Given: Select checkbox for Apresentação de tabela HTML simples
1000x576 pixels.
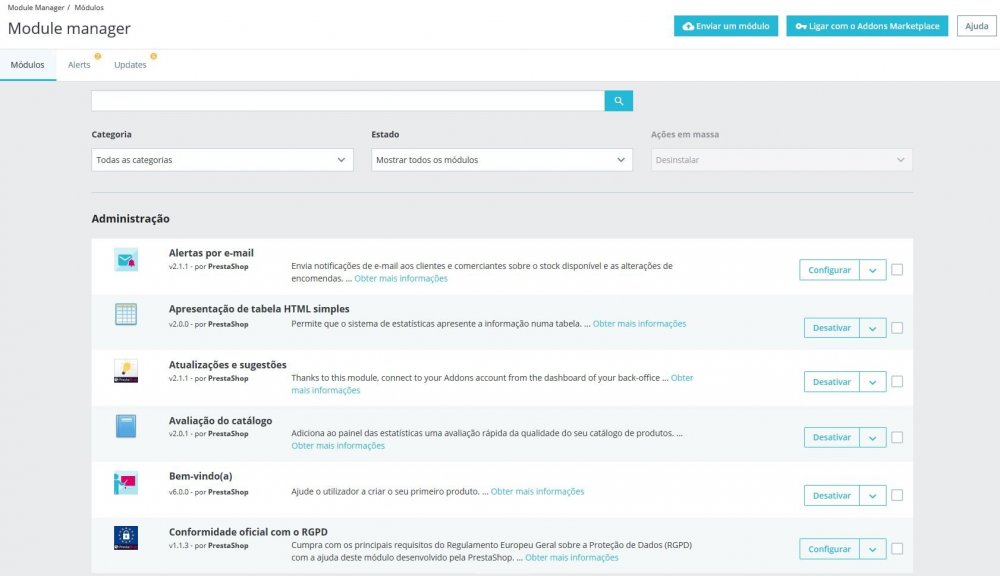Looking at the screenshot, I should coord(897,328).
